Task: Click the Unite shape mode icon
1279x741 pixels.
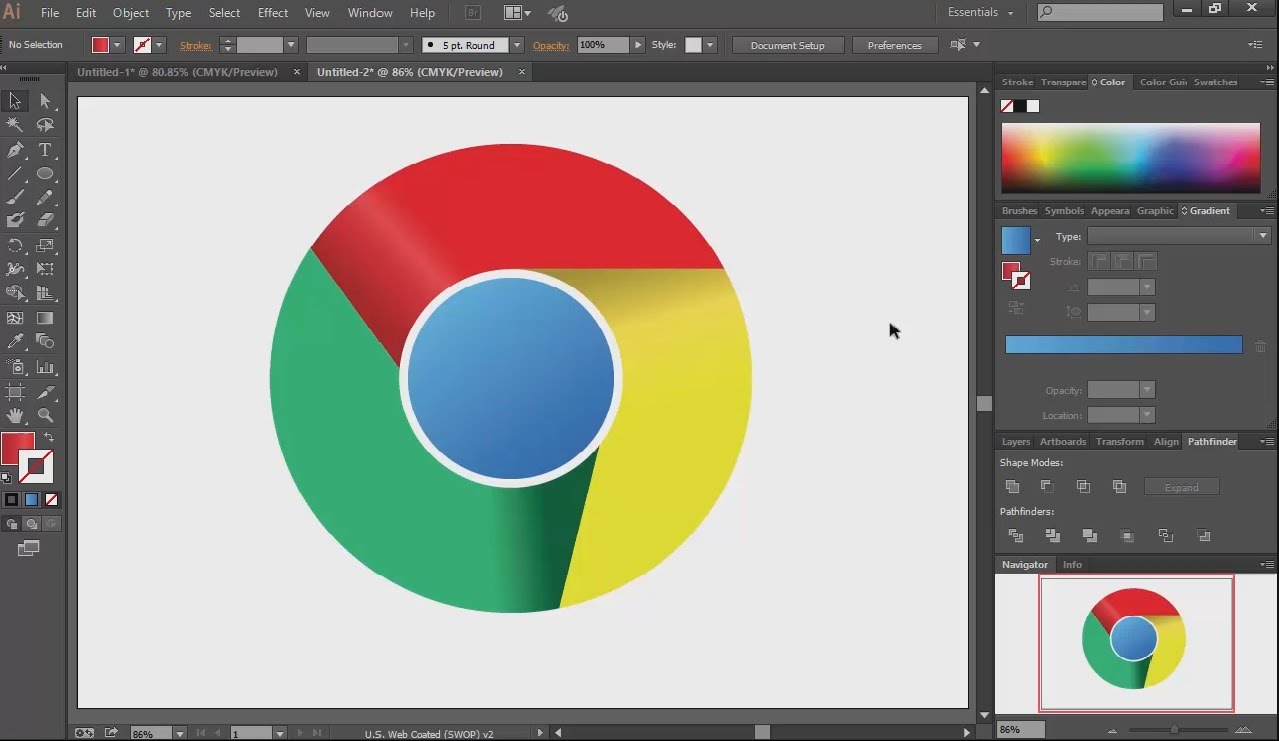Action: click(x=1013, y=487)
